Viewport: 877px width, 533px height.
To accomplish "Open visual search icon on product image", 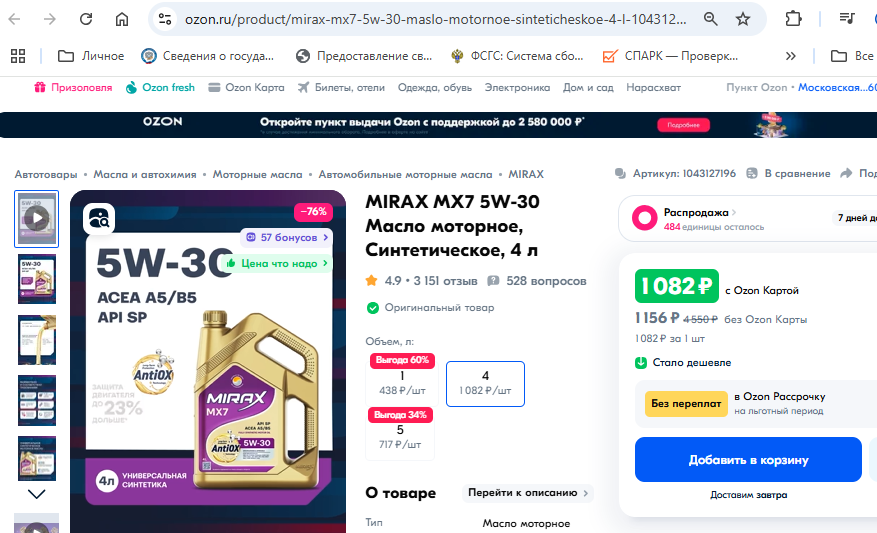I will coord(99,219).
